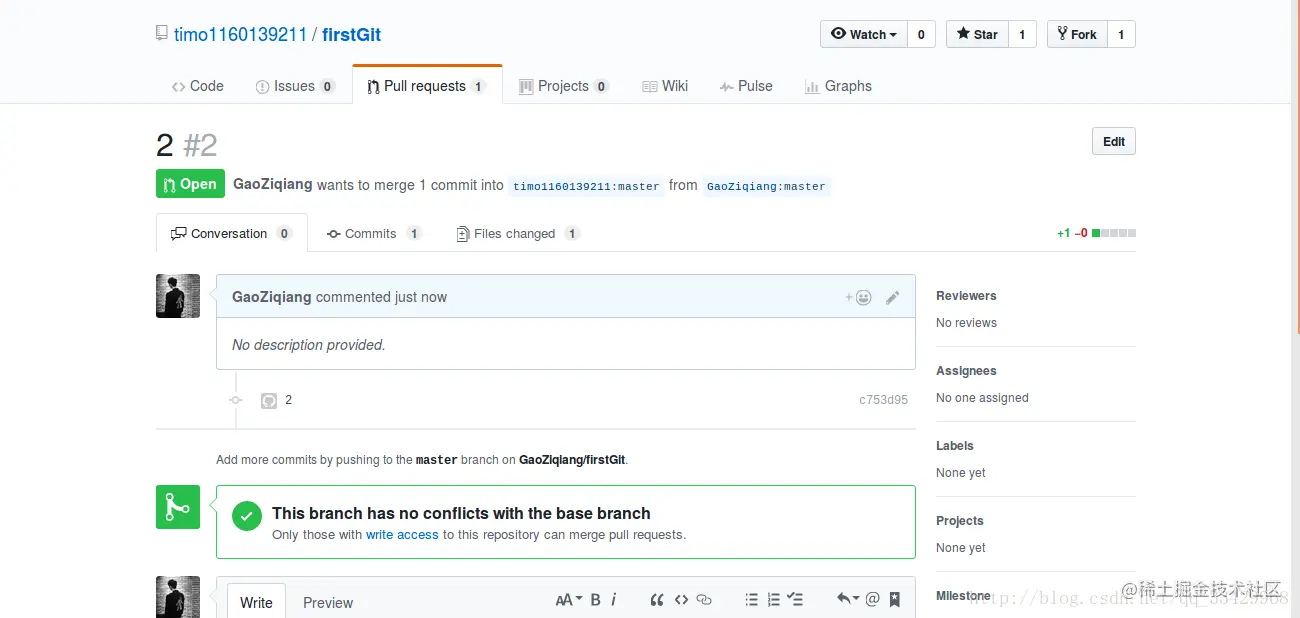This screenshot has width=1300, height=618.
Task: Add a numbered list
Action: (773, 600)
